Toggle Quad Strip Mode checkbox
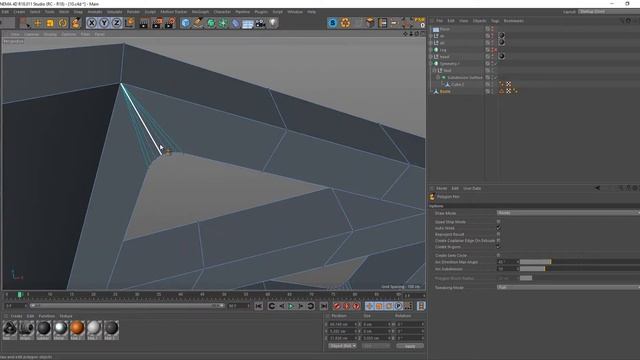 [498, 222]
